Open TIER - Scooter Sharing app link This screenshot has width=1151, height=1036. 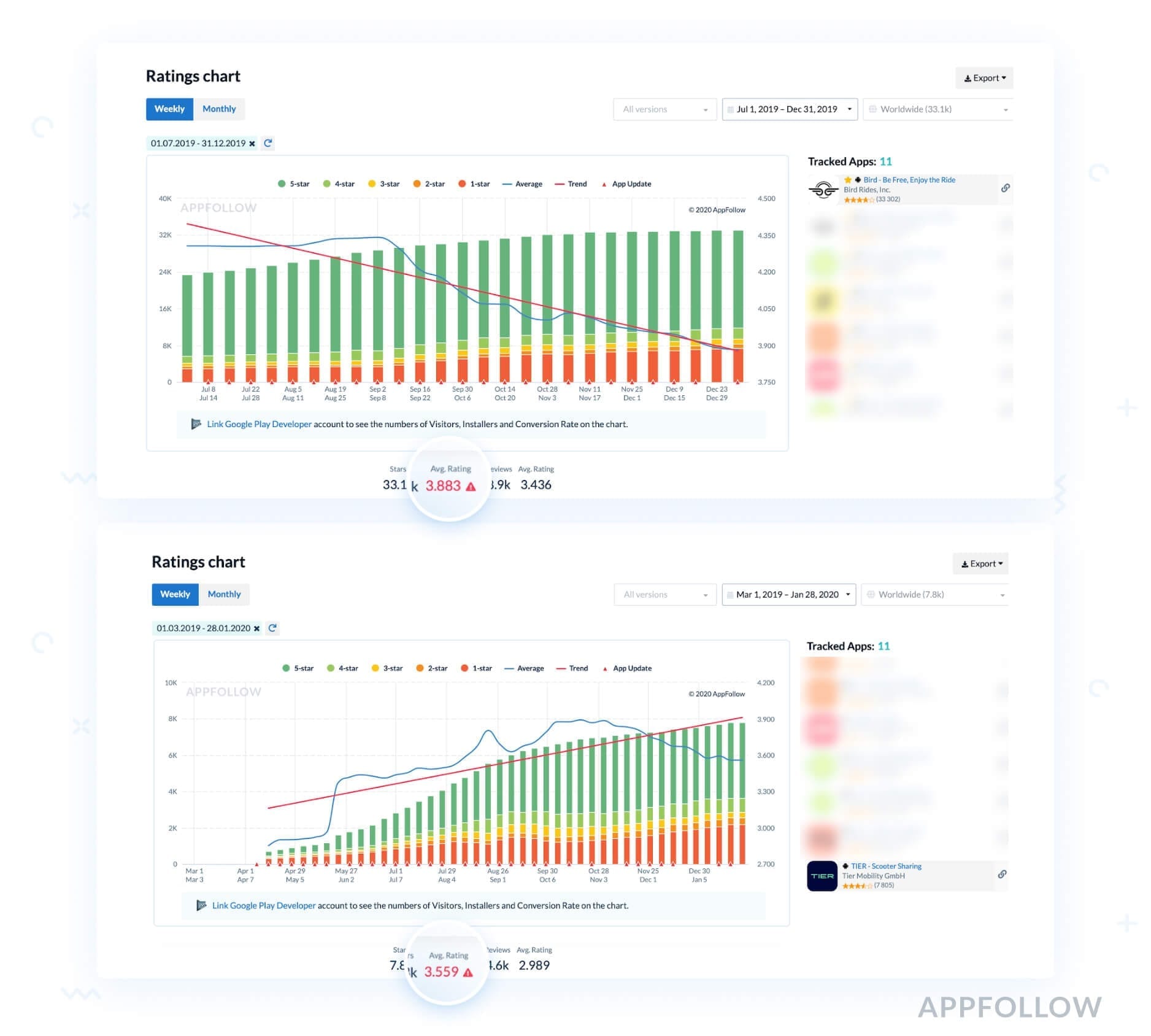886,866
